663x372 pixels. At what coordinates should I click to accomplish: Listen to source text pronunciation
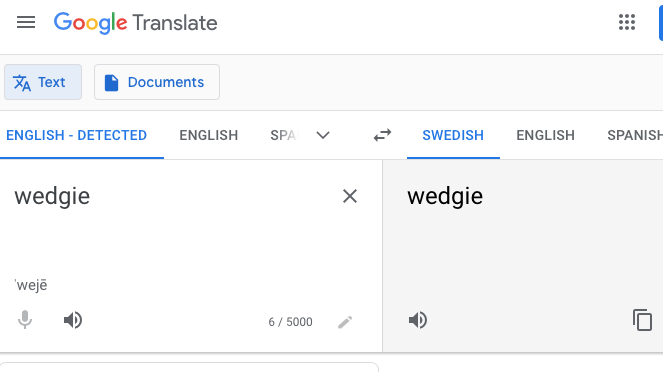[73, 320]
